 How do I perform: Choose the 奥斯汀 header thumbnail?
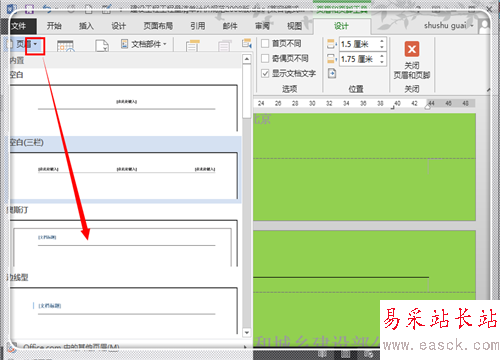coord(123,243)
